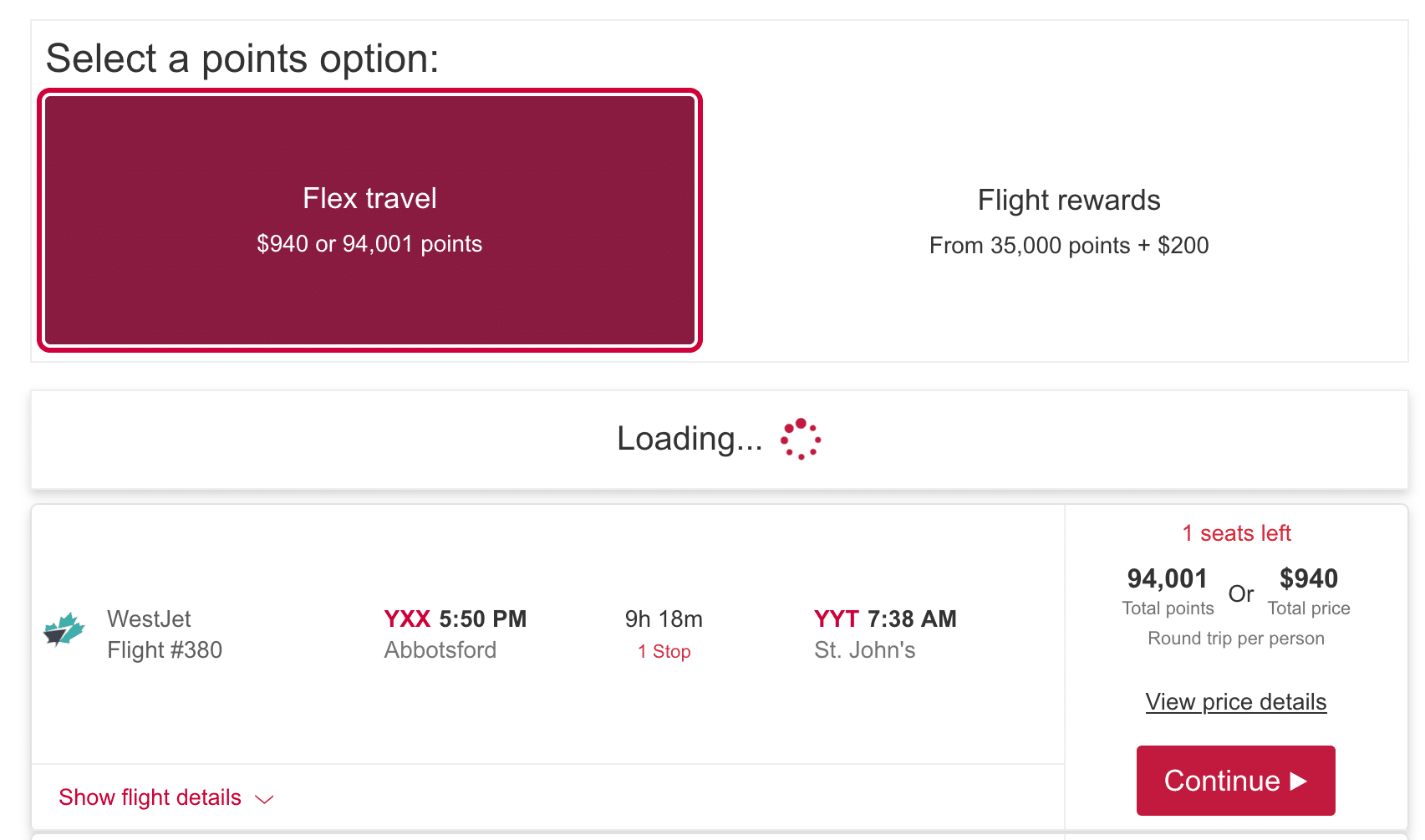Screen dimensions: 1425x840
Task: Open View price details
Action: click(x=1235, y=702)
